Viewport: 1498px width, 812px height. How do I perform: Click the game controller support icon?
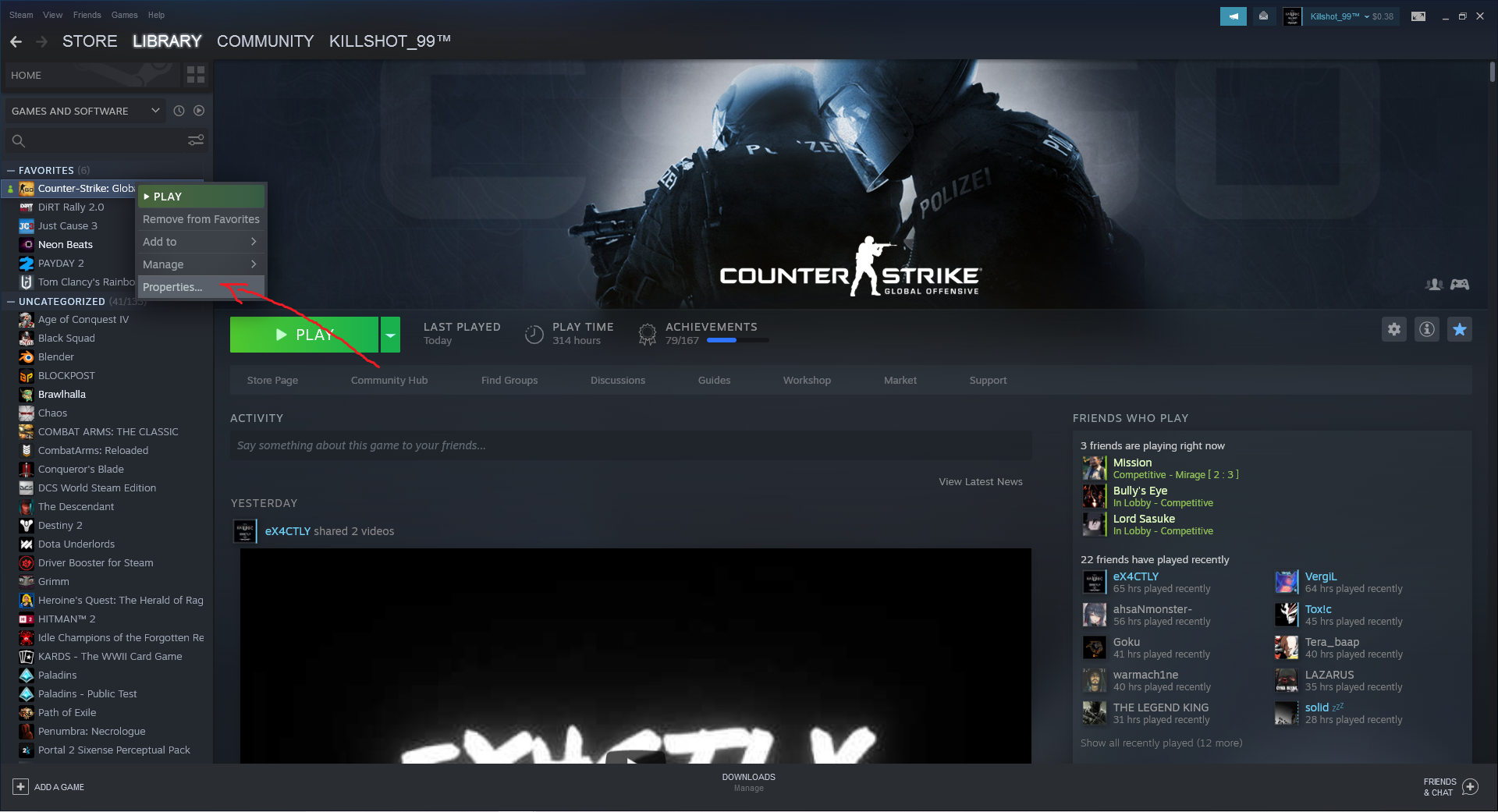pos(1460,285)
